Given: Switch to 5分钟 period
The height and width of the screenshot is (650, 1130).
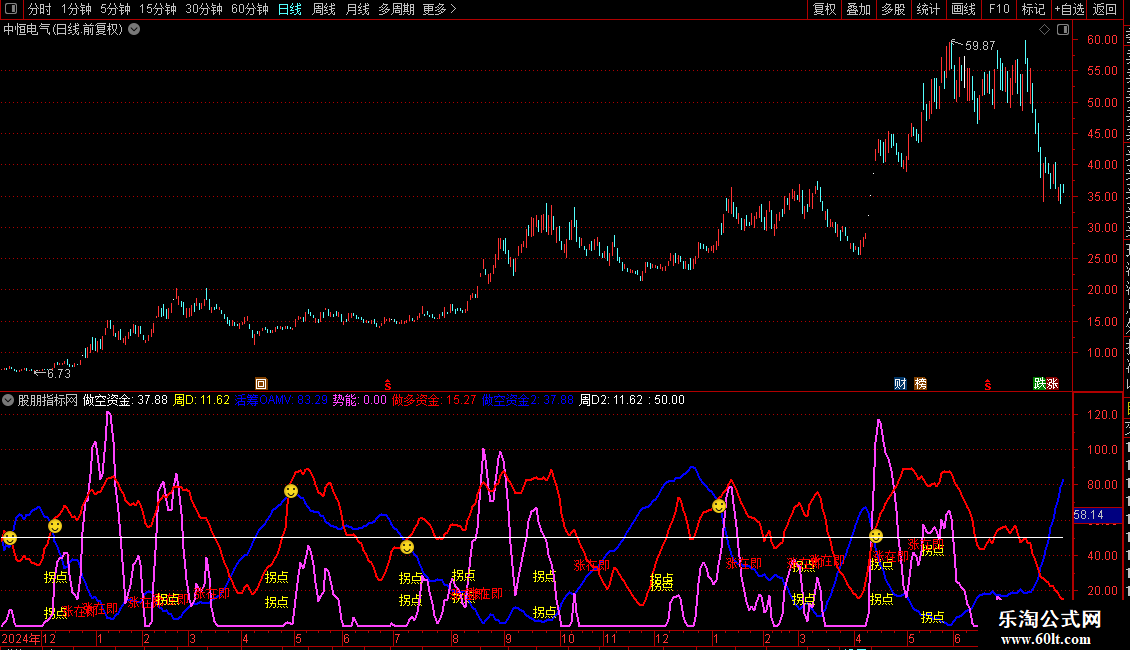Looking at the screenshot, I should tap(115, 9).
